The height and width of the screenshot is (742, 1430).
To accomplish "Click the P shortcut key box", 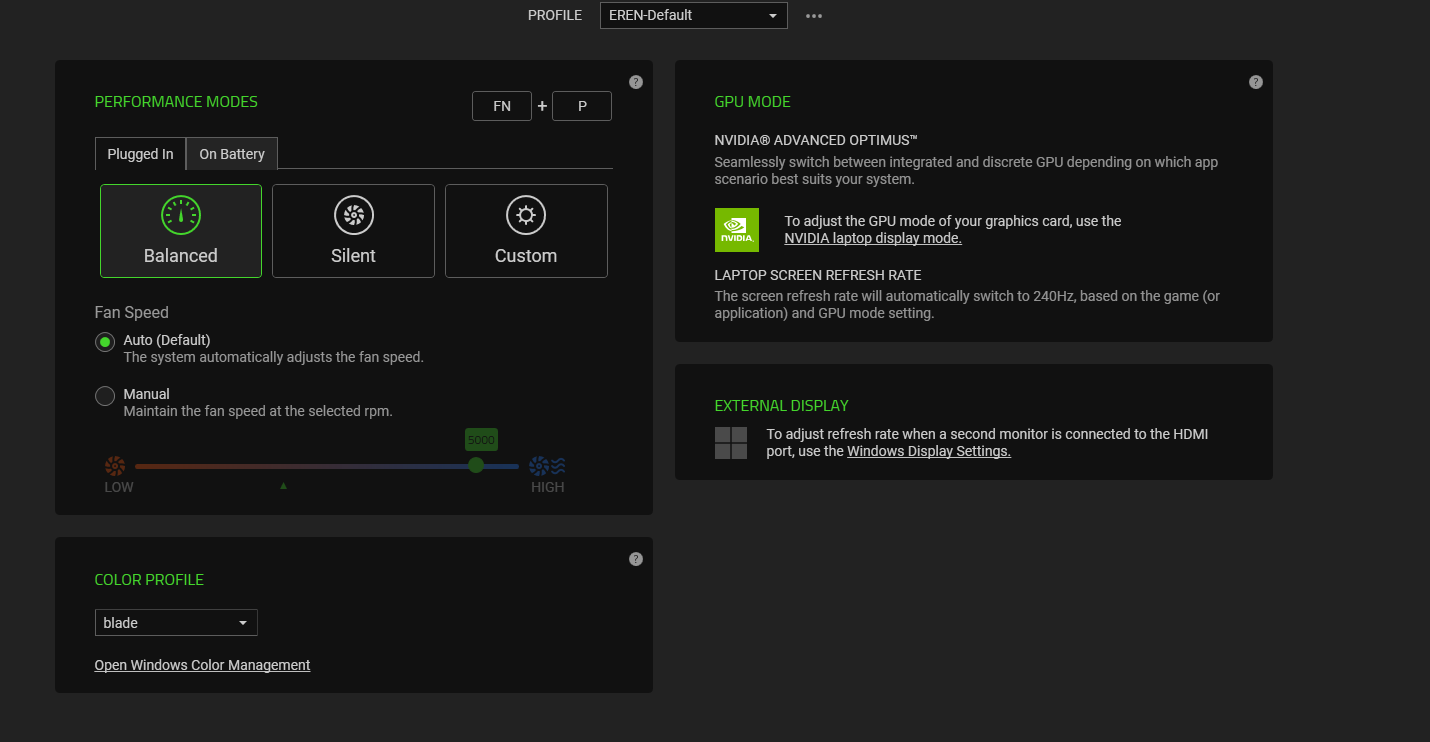I will (x=582, y=106).
